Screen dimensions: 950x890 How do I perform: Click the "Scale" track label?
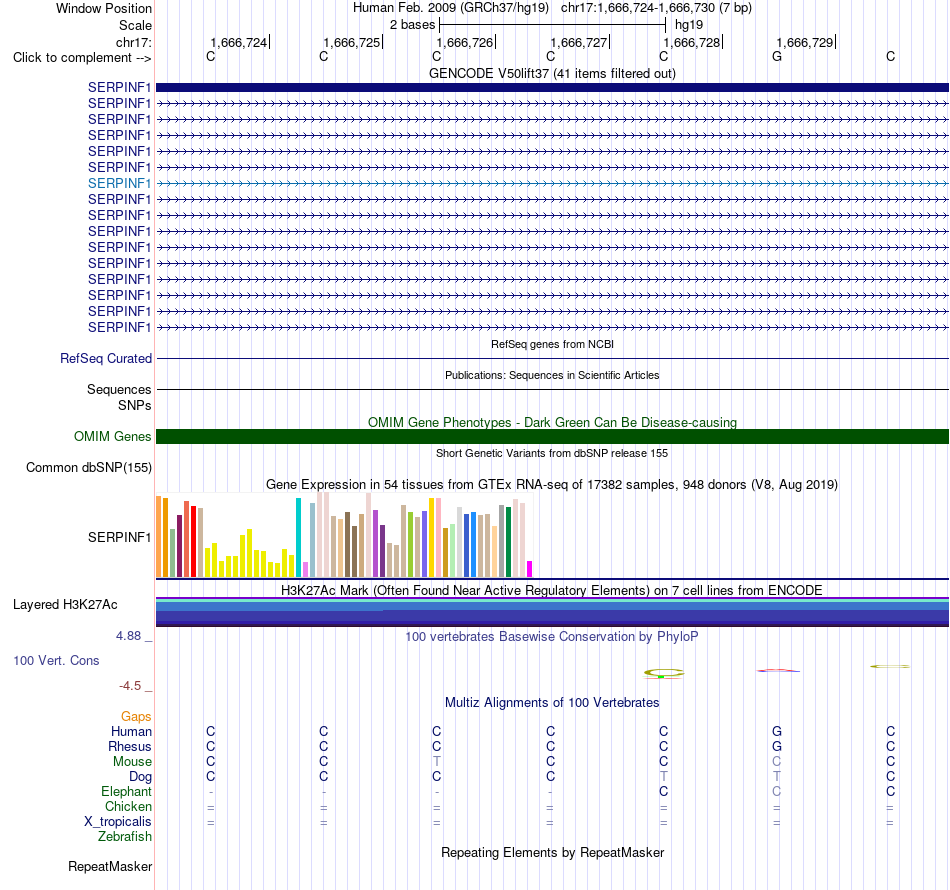pyautogui.click(x=135, y=25)
